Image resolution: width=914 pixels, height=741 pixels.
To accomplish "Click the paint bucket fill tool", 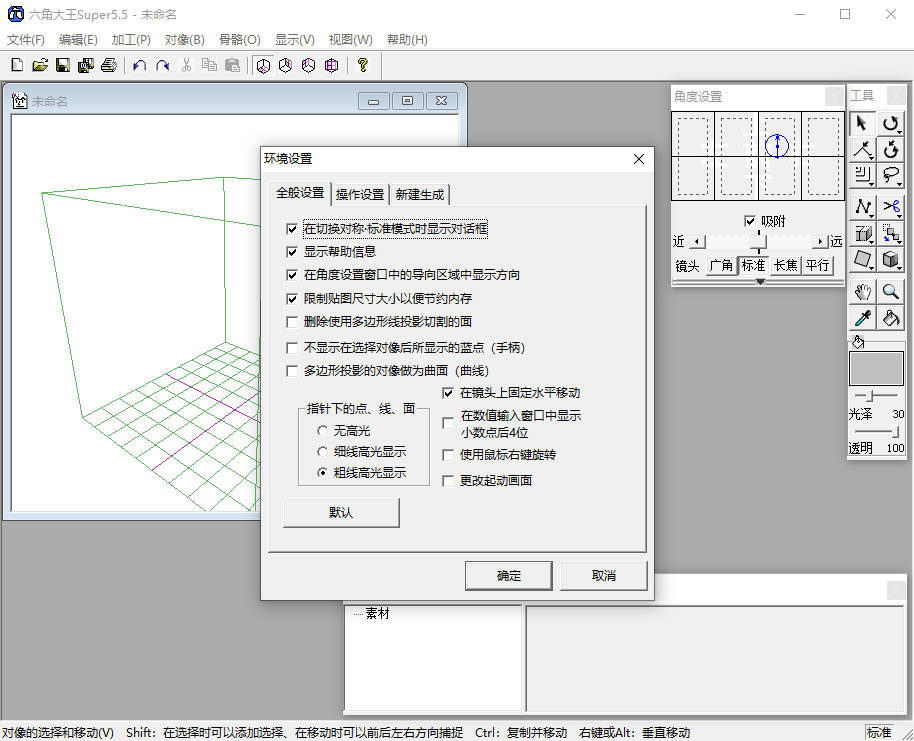I will (891, 318).
